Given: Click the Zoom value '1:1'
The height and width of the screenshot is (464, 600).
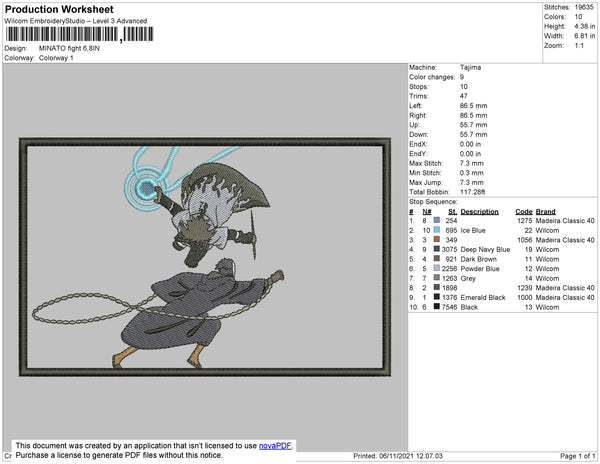Looking at the screenshot, I should pyautogui.click(x=579, y=46).
